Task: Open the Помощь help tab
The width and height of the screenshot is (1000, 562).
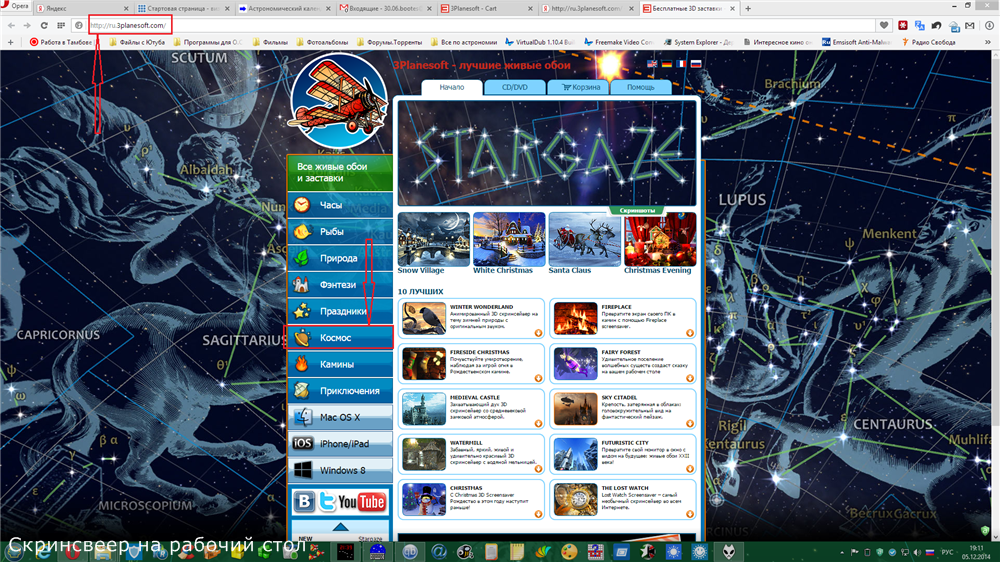Action: click(x=640, y=87)
